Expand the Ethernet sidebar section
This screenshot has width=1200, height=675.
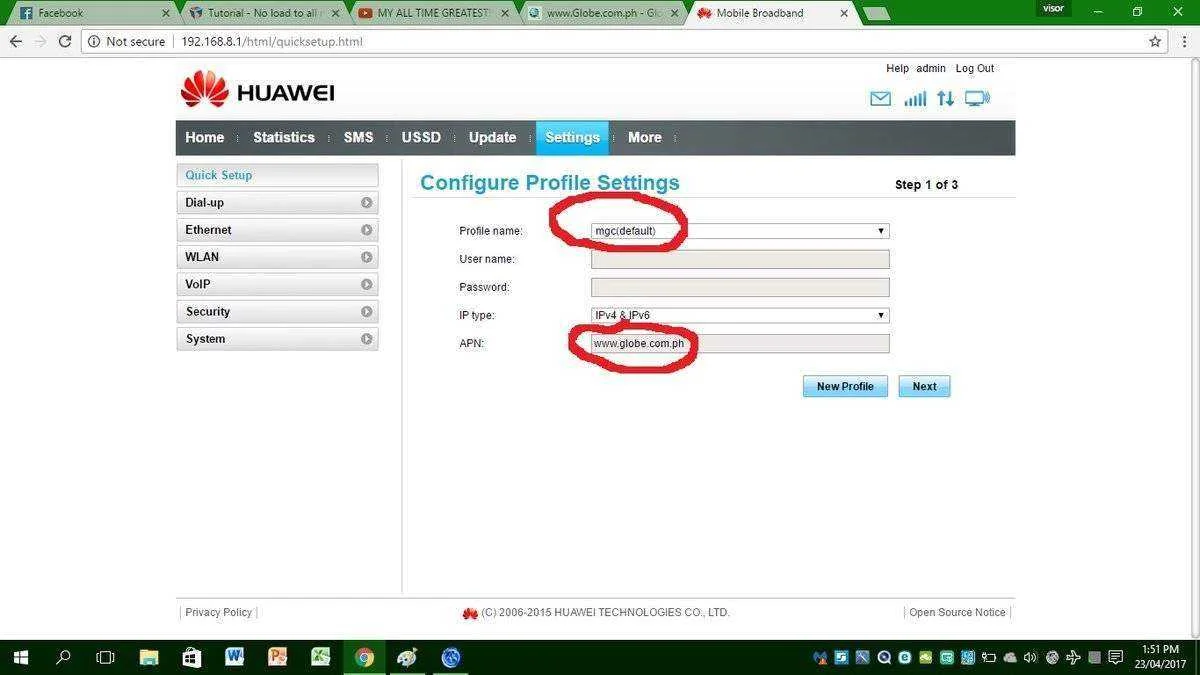click(x=277, y=230)
